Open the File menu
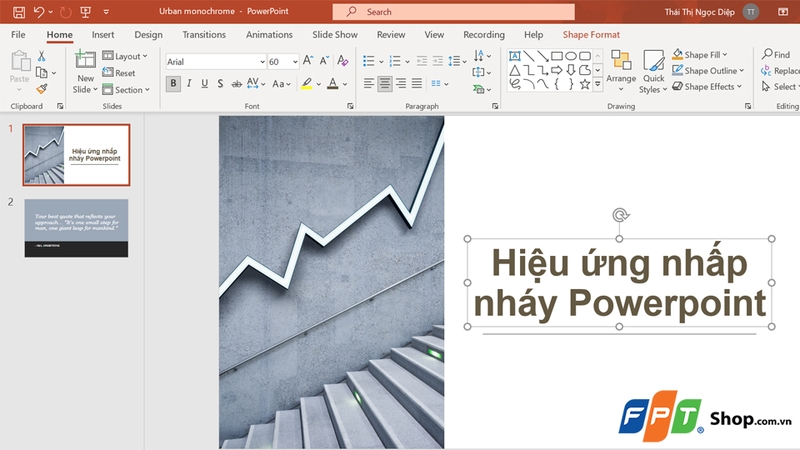The height and width of the screenshot is (450, 800). (x=18, y=35)
